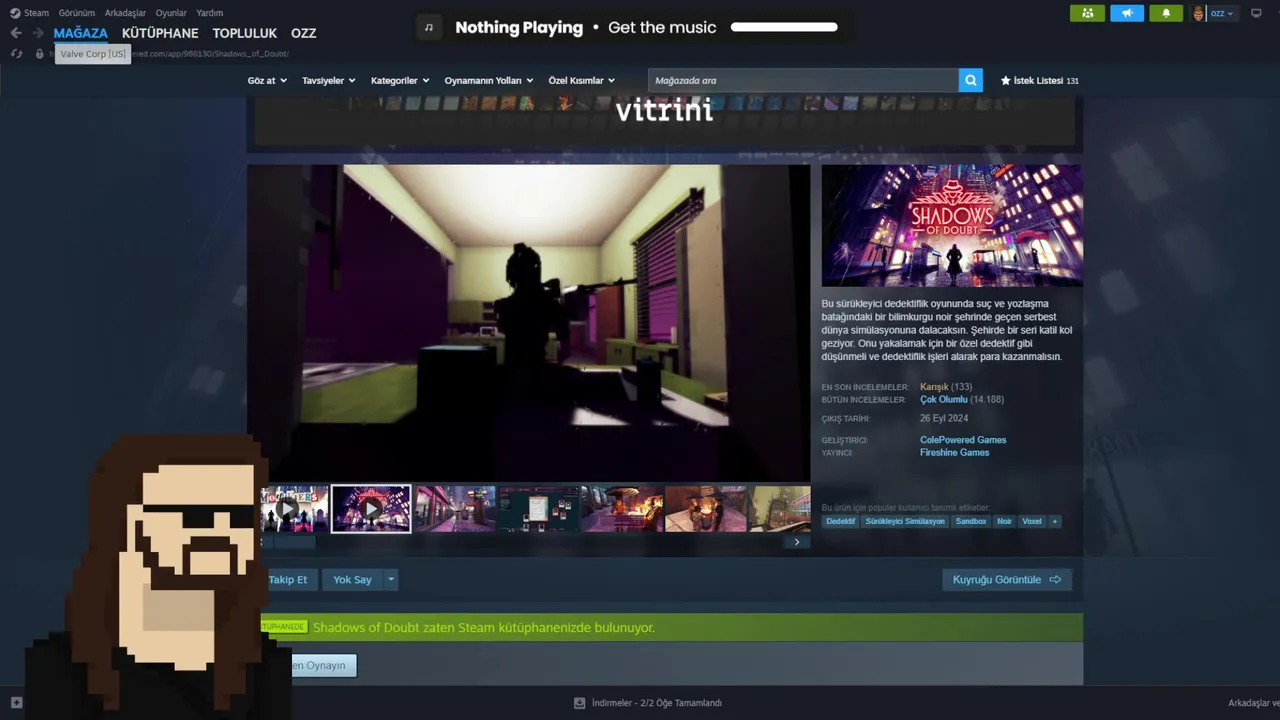Screen dimensions: 1280x720
Task: Open the announcements megaphone button
Action: click(1127, 13)
